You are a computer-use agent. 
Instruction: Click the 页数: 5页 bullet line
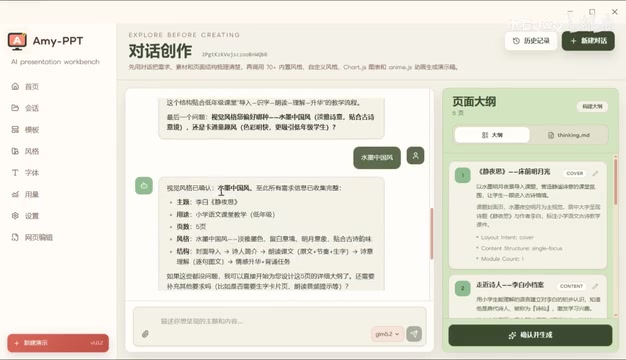[x=191, y=227]
